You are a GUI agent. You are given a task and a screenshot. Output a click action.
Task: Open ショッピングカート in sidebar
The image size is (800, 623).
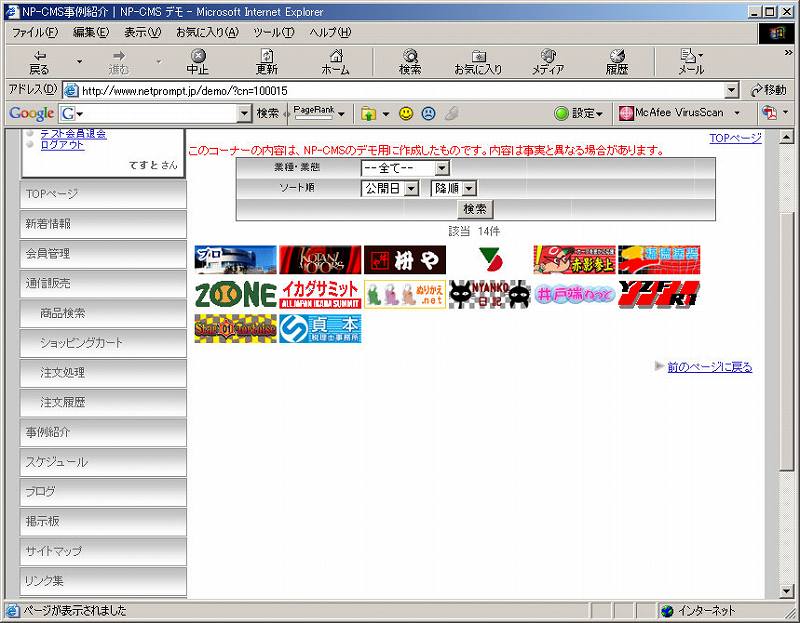coord(103,343)
